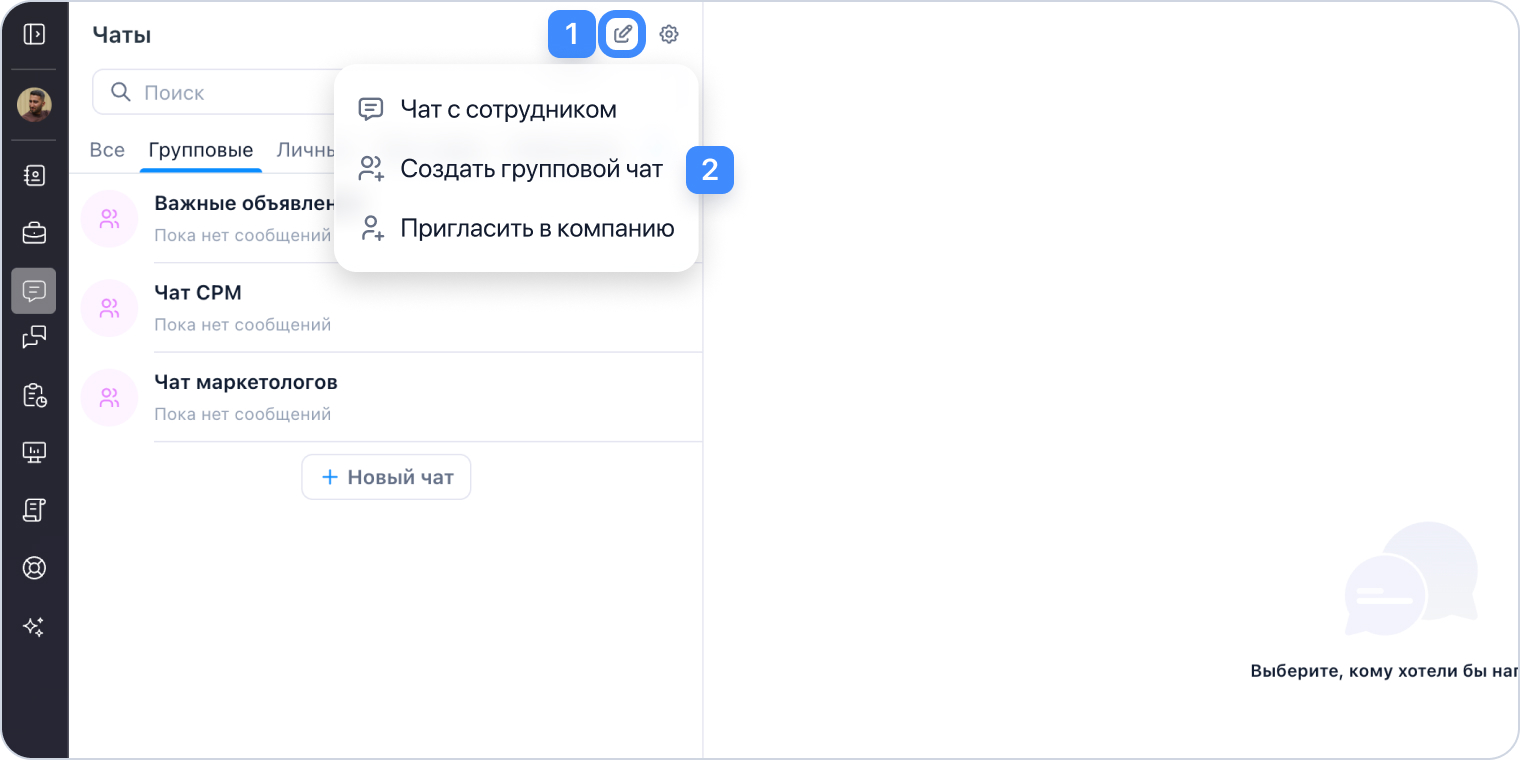Open the briefcase section in sidebar
The image size is (1520, 760).
click(34, 234)
